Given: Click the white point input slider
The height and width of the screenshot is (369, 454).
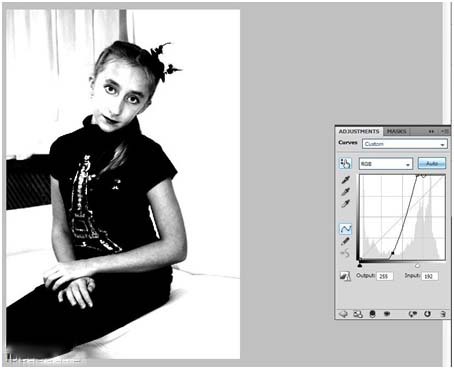Looking at the screenshot, I should [x=417, y=265].
